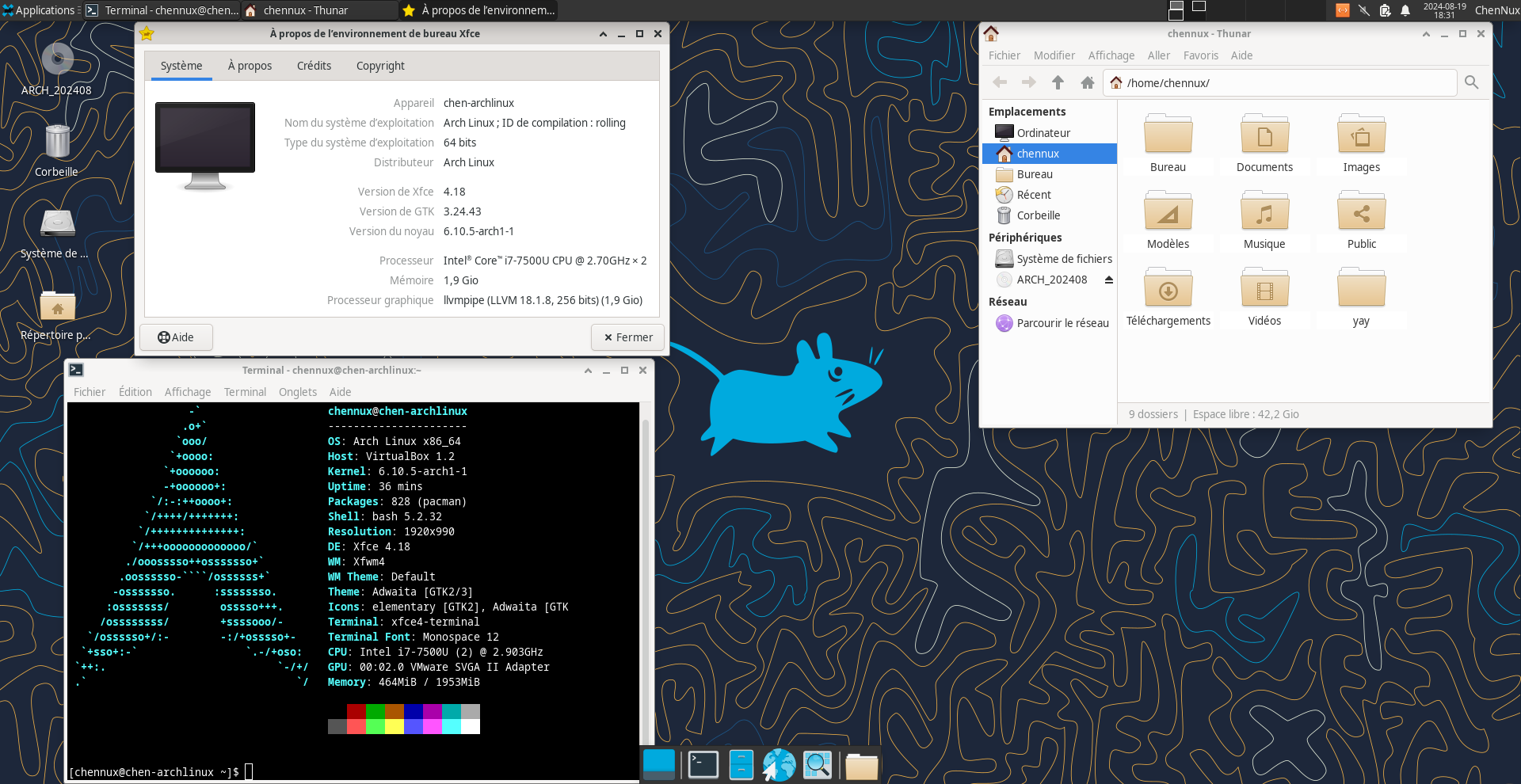Screen dimensions: 1521x784
Task: Activate the À propos de l'environnement taskbar button
Action: pos(478,10)
